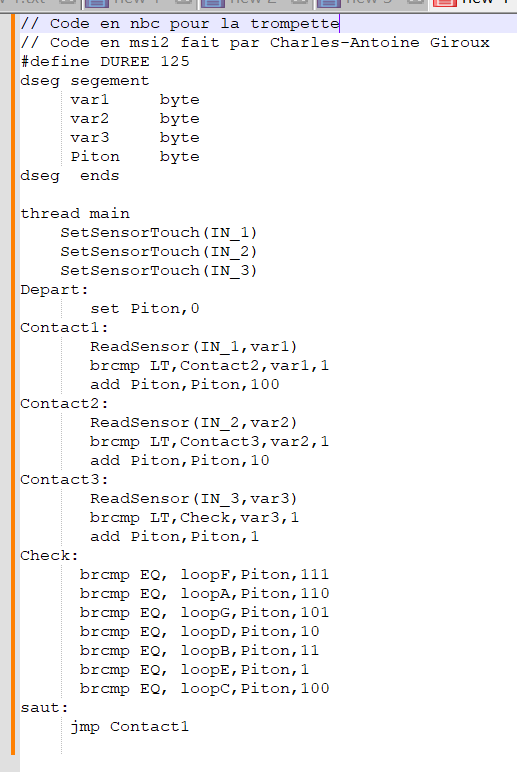Click the Charles-Antoine Giroux author comment

click(380, 43)
